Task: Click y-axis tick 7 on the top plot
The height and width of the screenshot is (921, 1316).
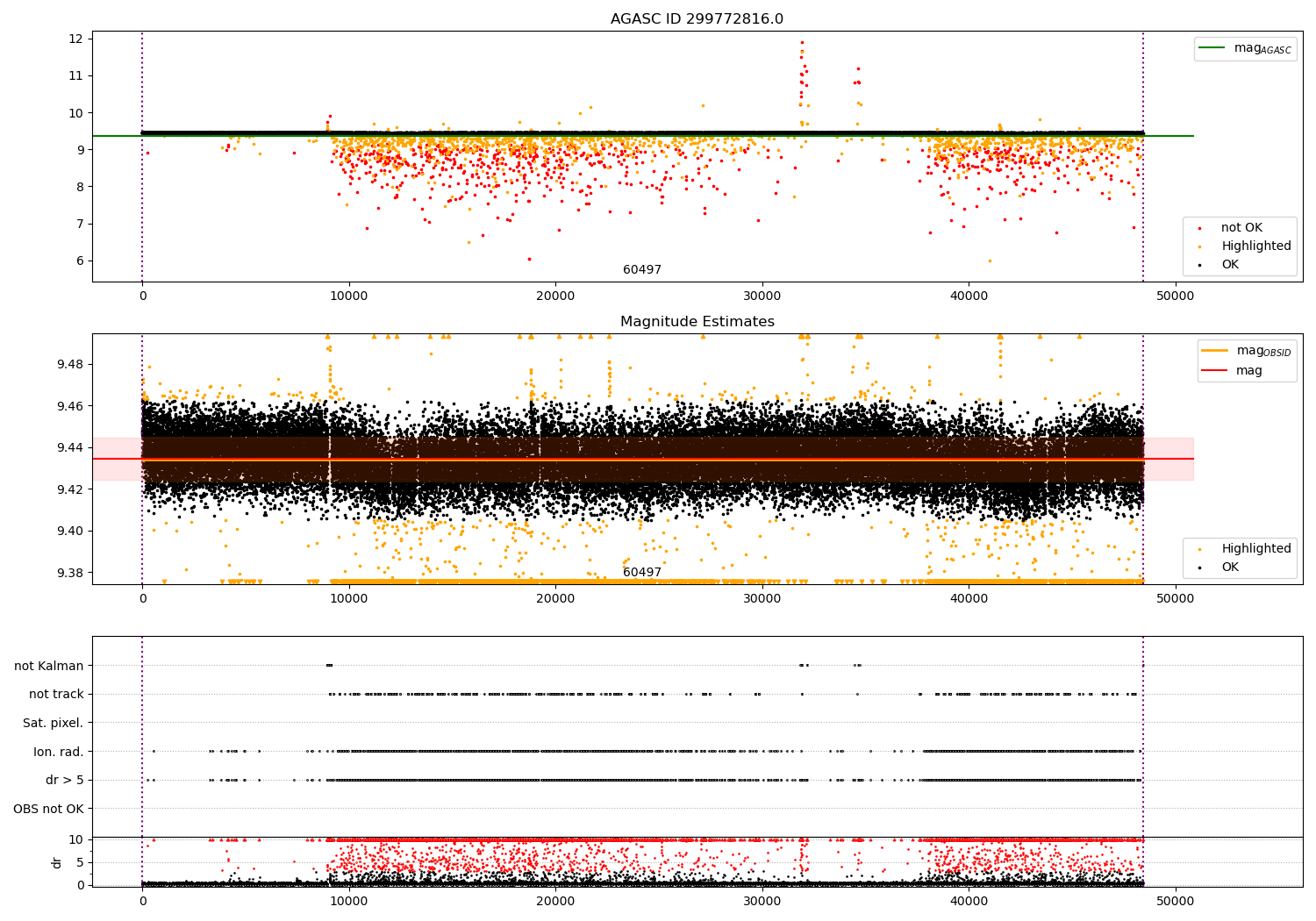Action: 79,224
